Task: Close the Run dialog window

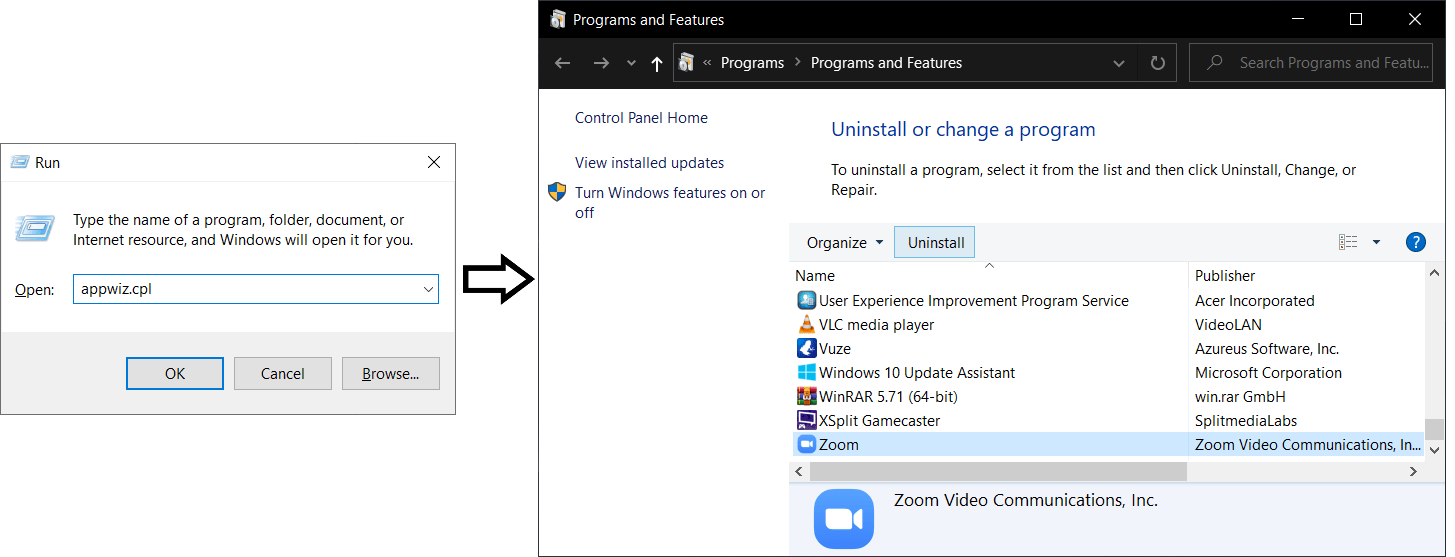Action: point(433,162)
